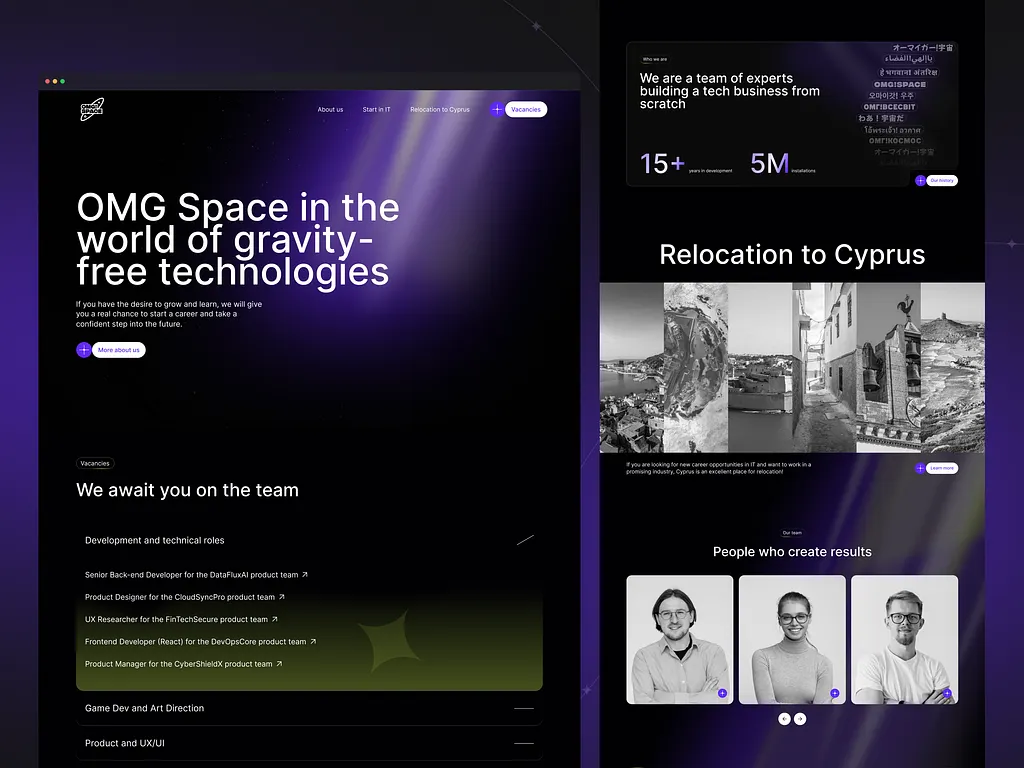Click the previous arrow under team photos
Viewport: 1024px width, 768px height.
point(784,719)
